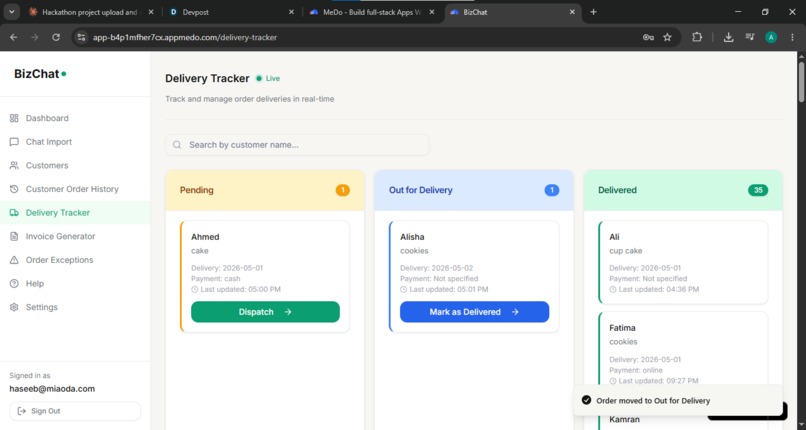Open Chat Import from the sidebar
Viewport: 806px width, 430px height.
pyautogui.click(x=49, y=142)
